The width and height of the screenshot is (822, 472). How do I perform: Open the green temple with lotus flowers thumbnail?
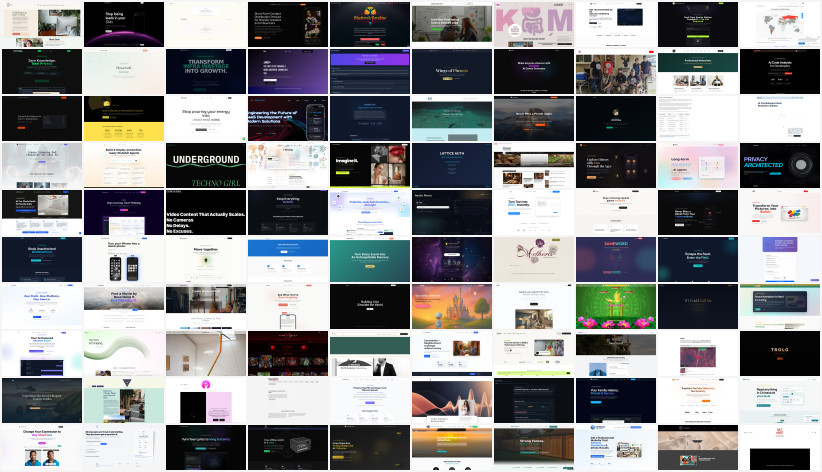point(616,306)
